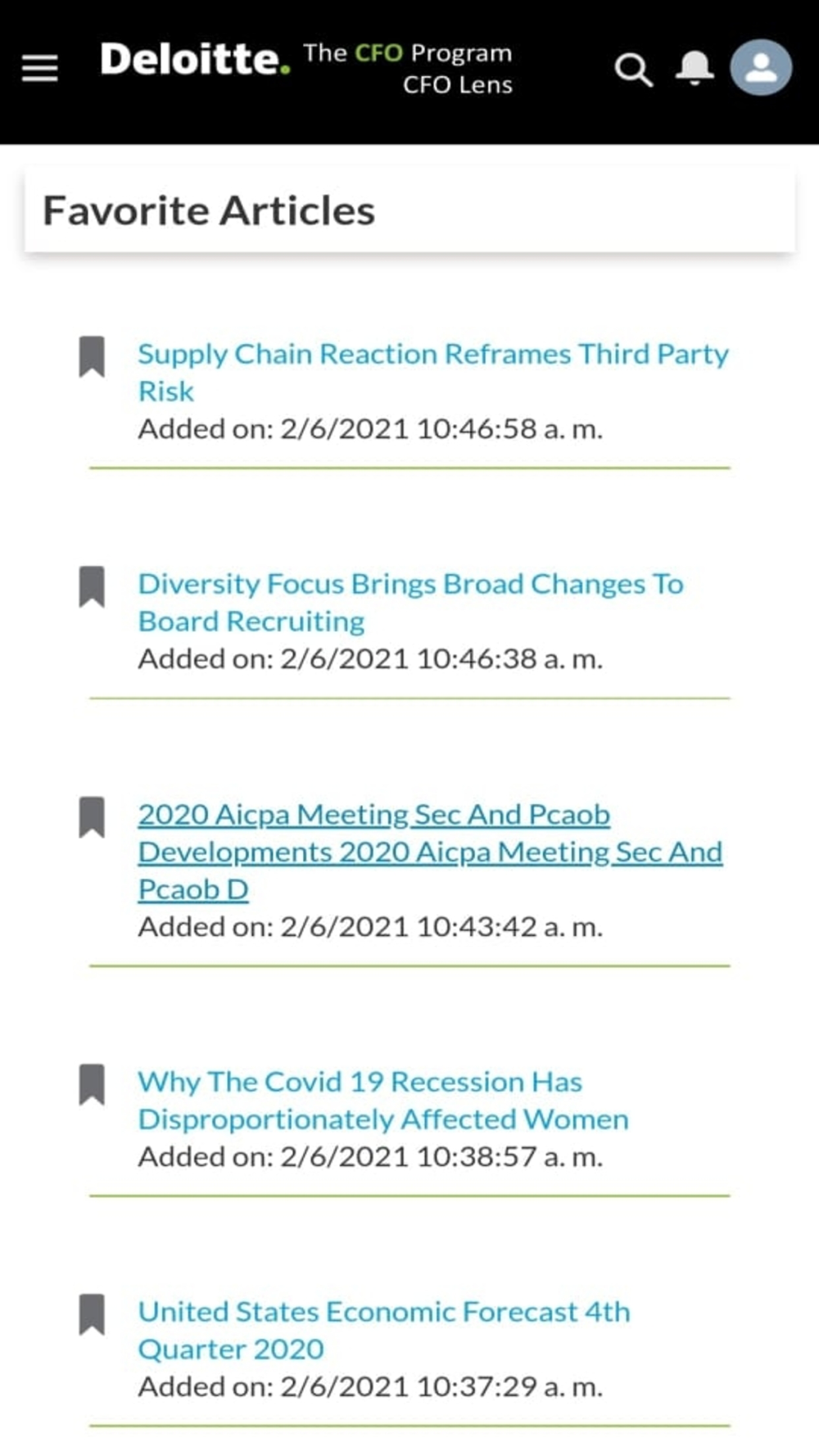Screen dimensions: 819x1456
Task: Unbookmark Covid 19 Recession article
Action: (92, 1085)
